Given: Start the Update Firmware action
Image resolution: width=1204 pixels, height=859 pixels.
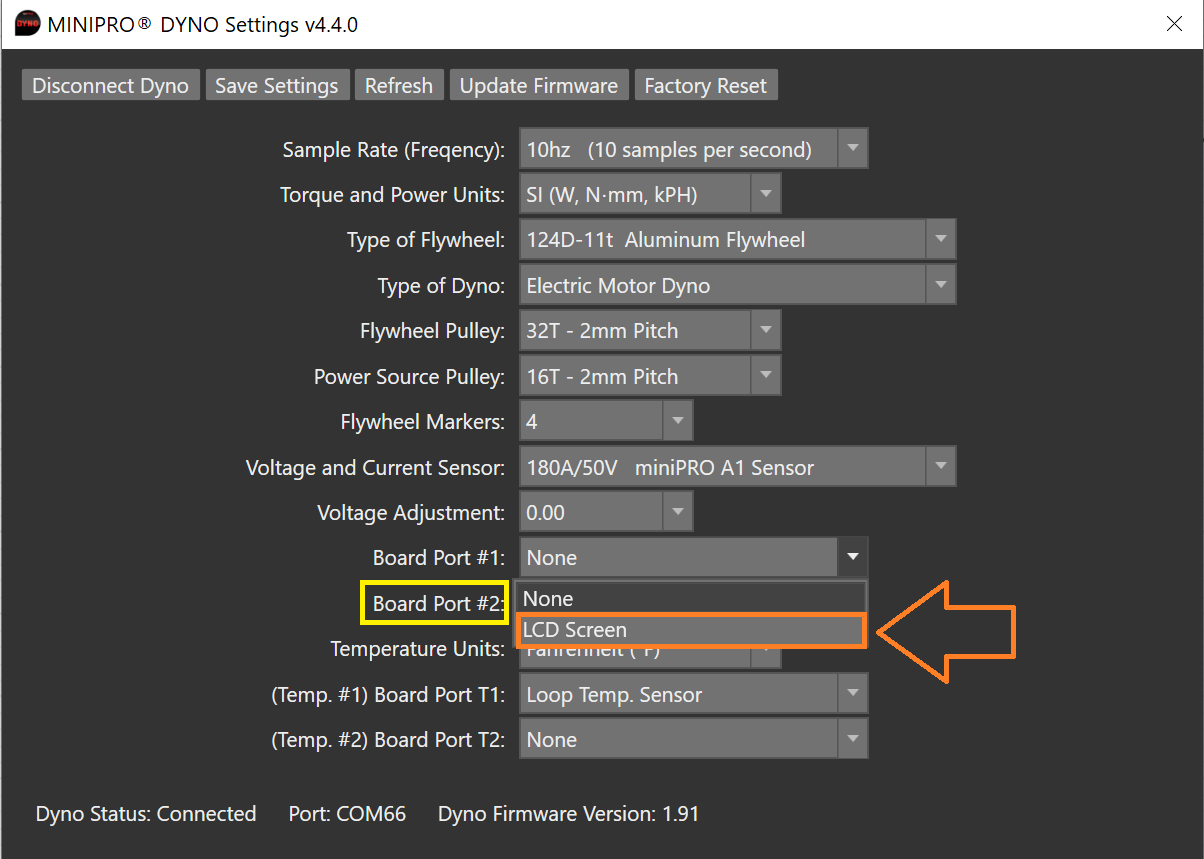Looking at the screenshot, I should [x=539, y=86].
